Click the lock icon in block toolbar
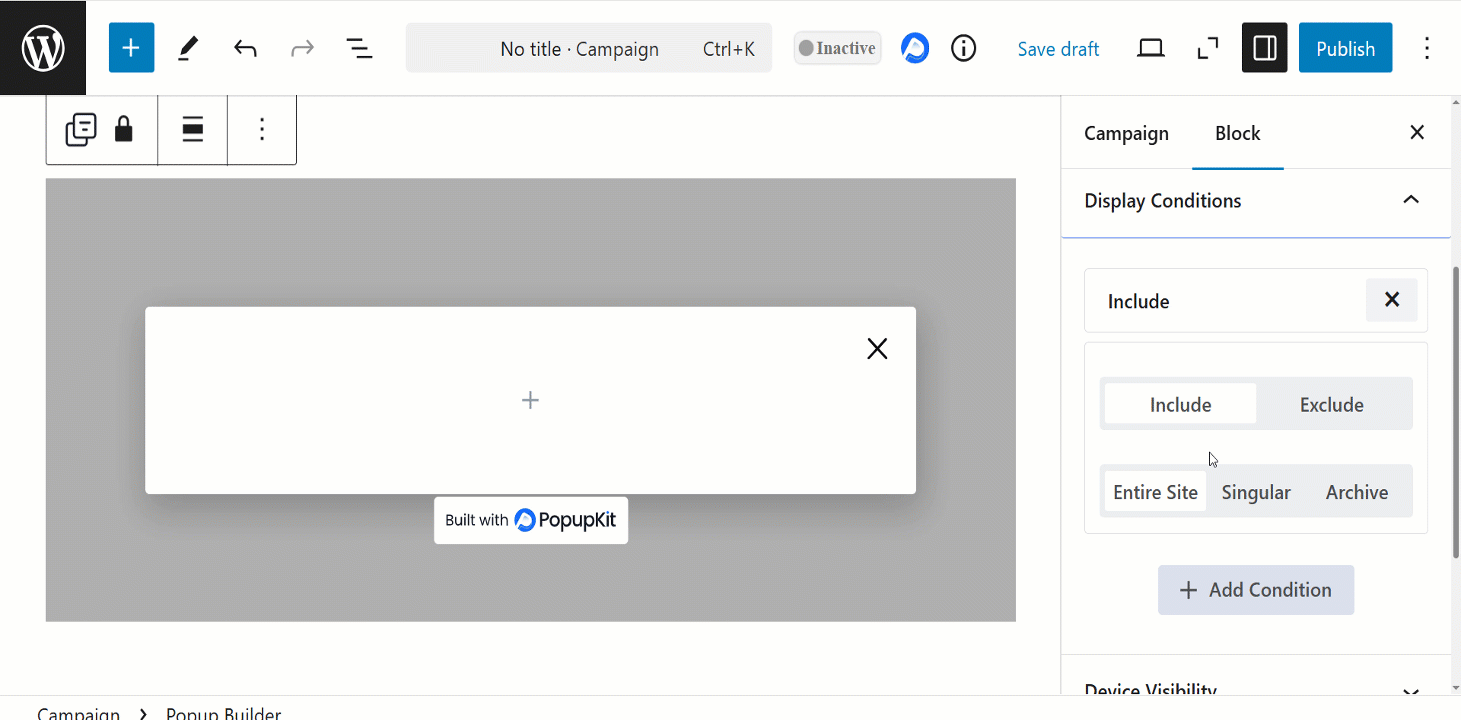The image size is (1461, 720). (123, 130)
